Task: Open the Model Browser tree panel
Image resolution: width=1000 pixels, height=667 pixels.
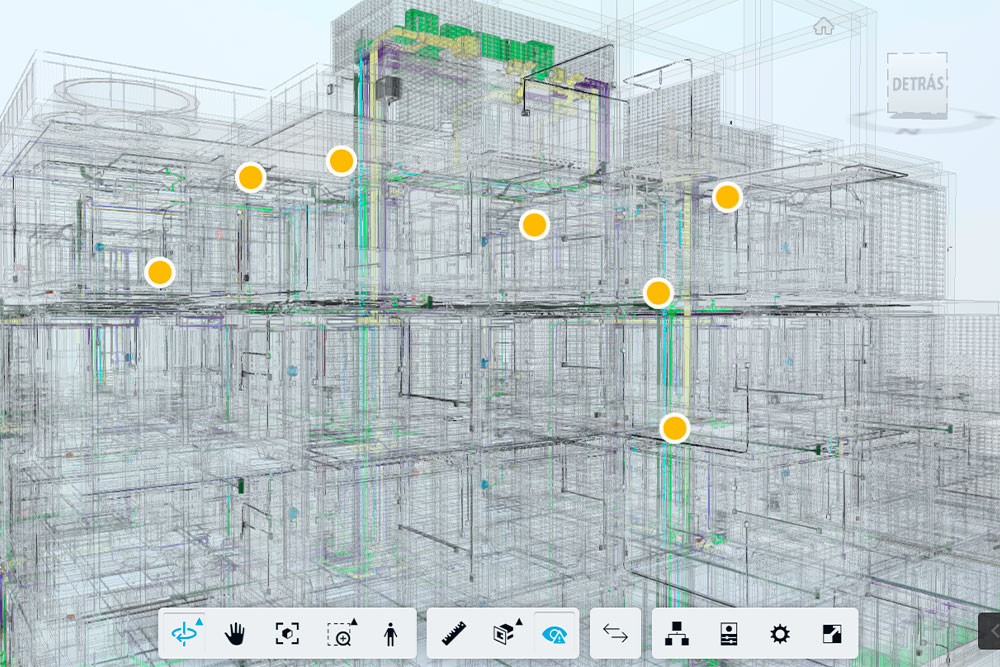Action: coord(677,634)
